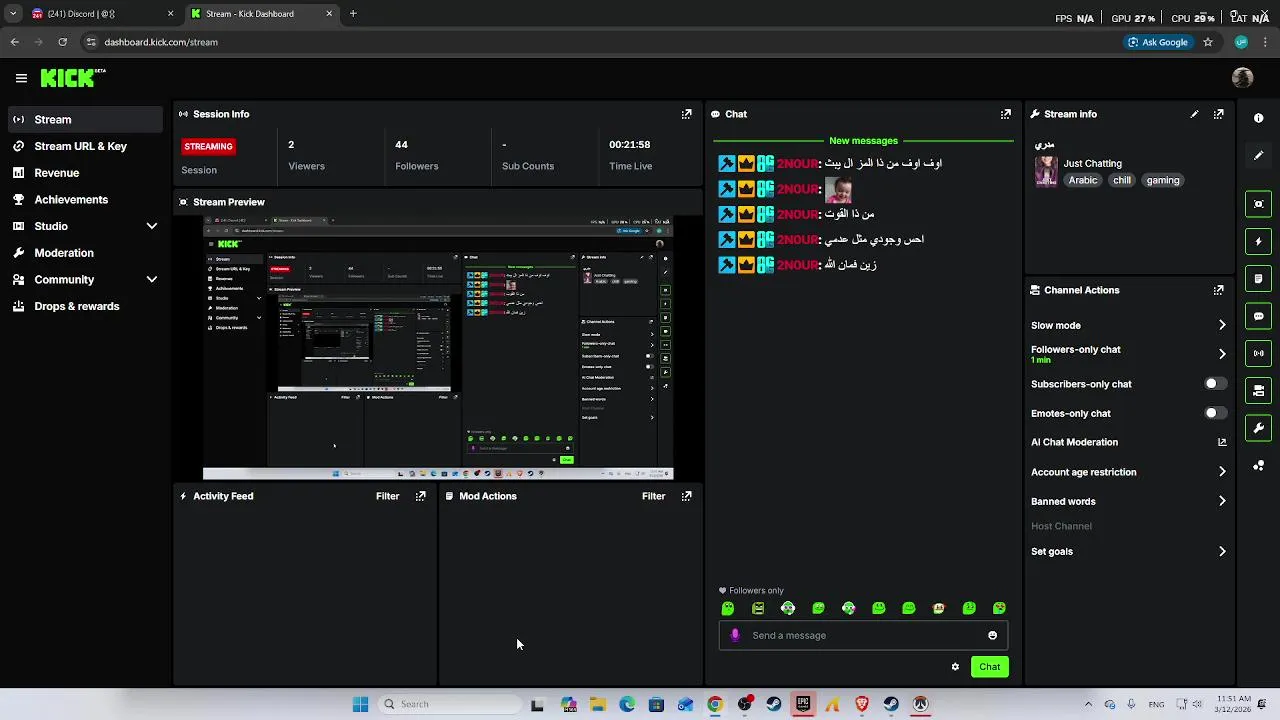The image size is (1280, 720).
Task: Open the emoji picker in message box
Action: pyautogui.click(x=992, y=635)
